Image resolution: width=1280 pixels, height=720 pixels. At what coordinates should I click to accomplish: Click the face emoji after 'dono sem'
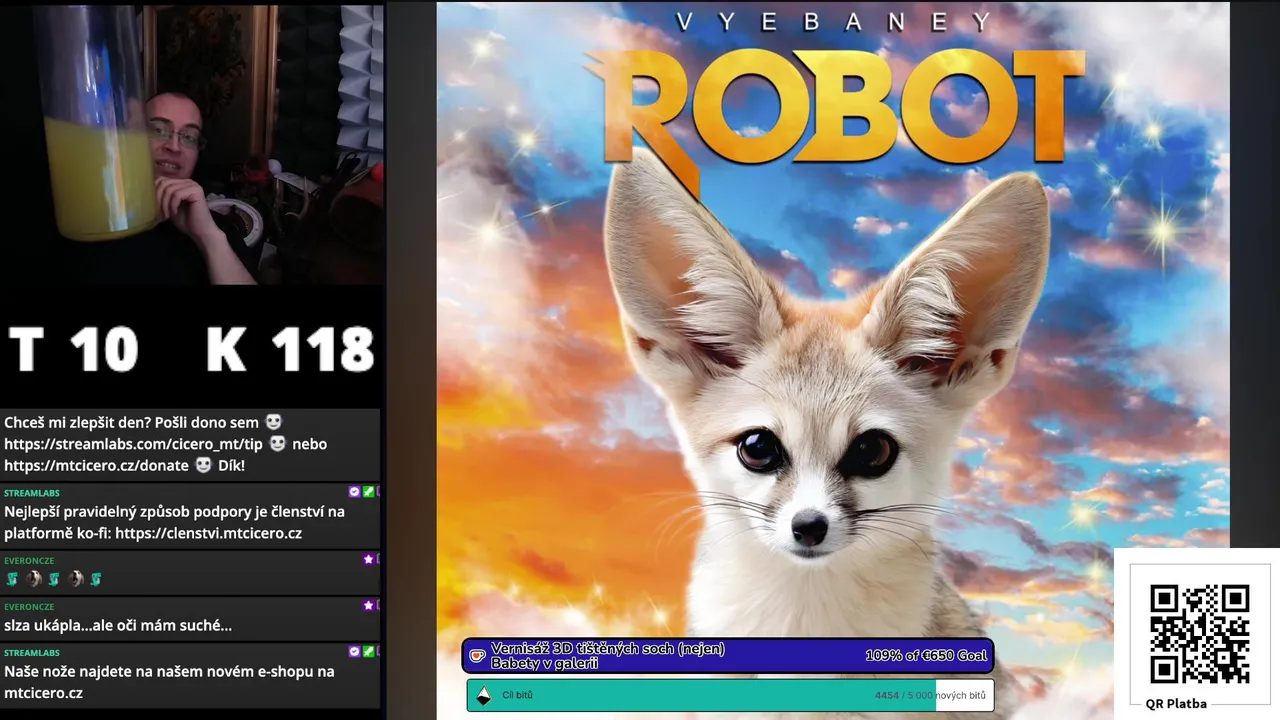click(x=273, y=423)
